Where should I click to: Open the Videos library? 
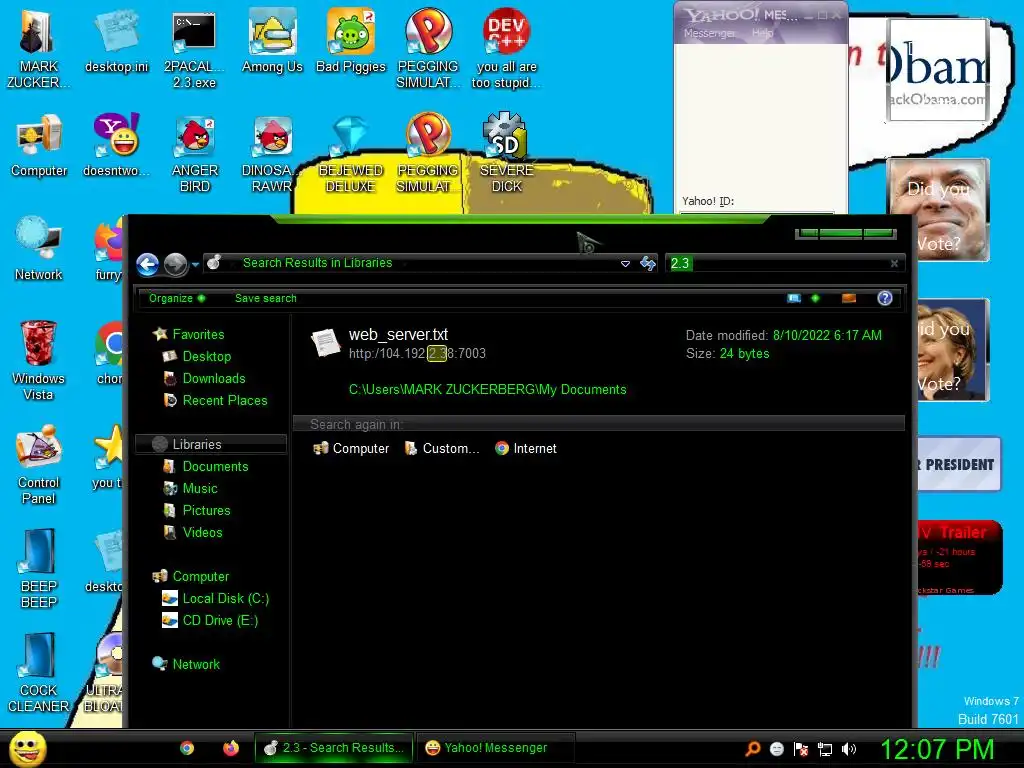pos(193,533)
